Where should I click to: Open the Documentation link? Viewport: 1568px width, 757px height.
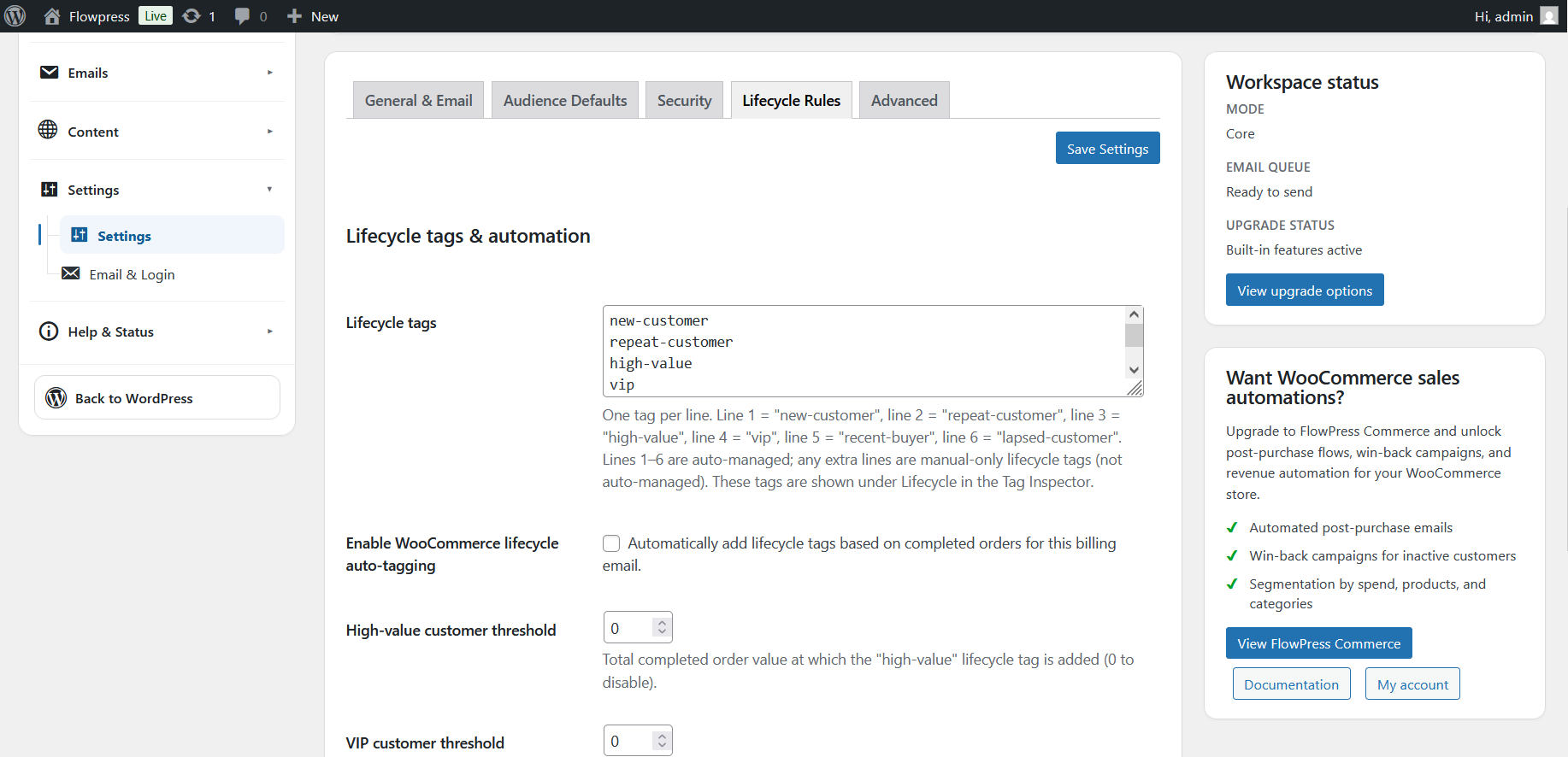tap(1292, 684)
